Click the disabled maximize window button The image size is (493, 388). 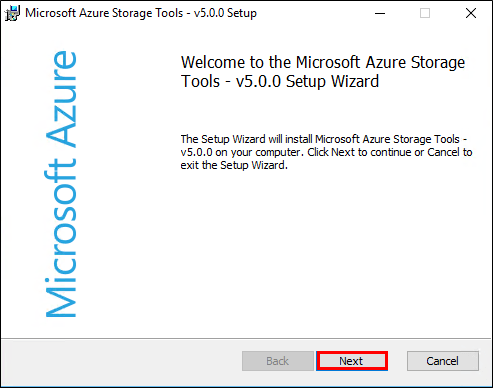pyautogui.click(x=425, y=13)
